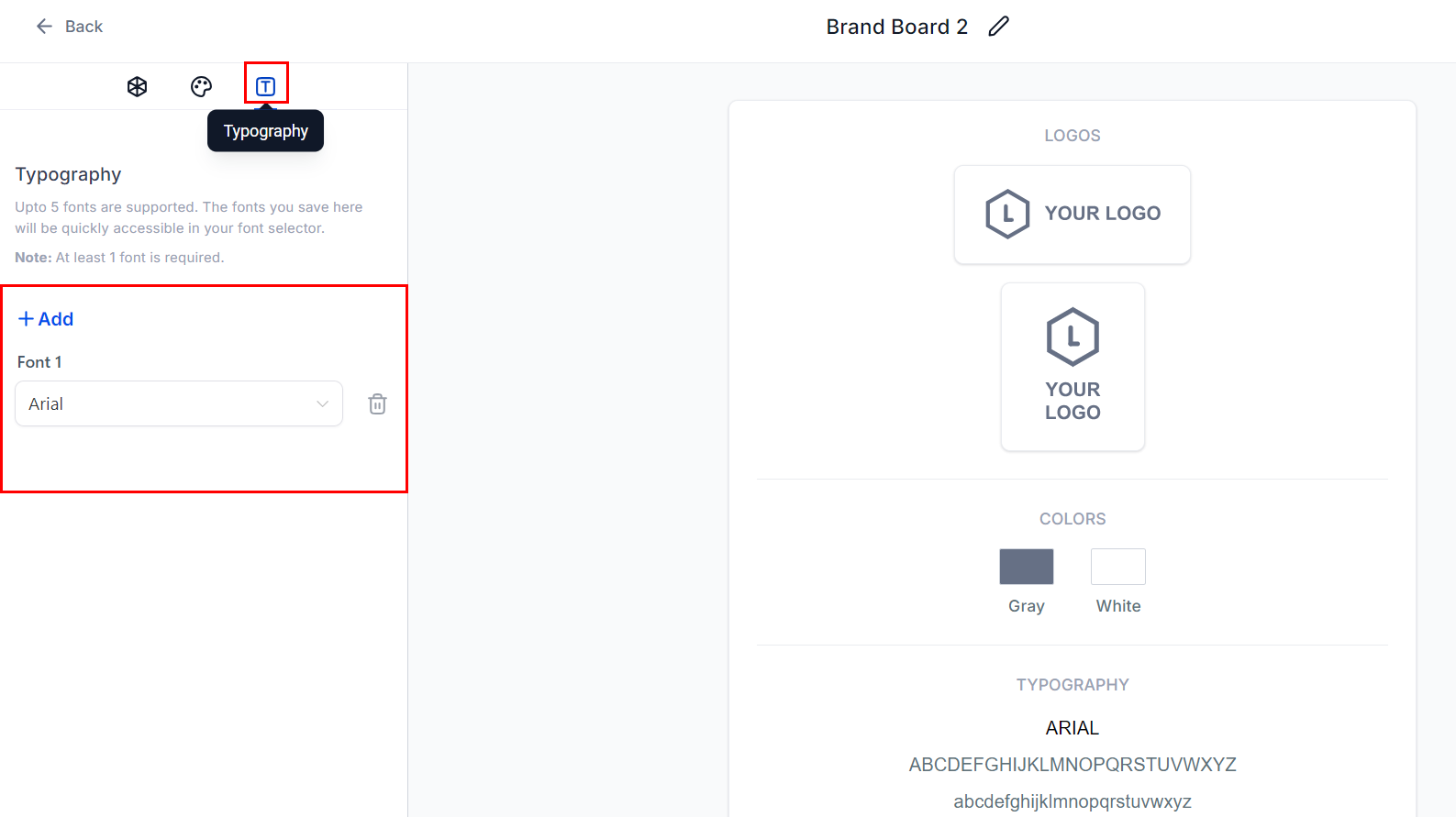Click the uppercase alphabet sample text
Screen dimensions: 1456x817
pos(1072,764)
